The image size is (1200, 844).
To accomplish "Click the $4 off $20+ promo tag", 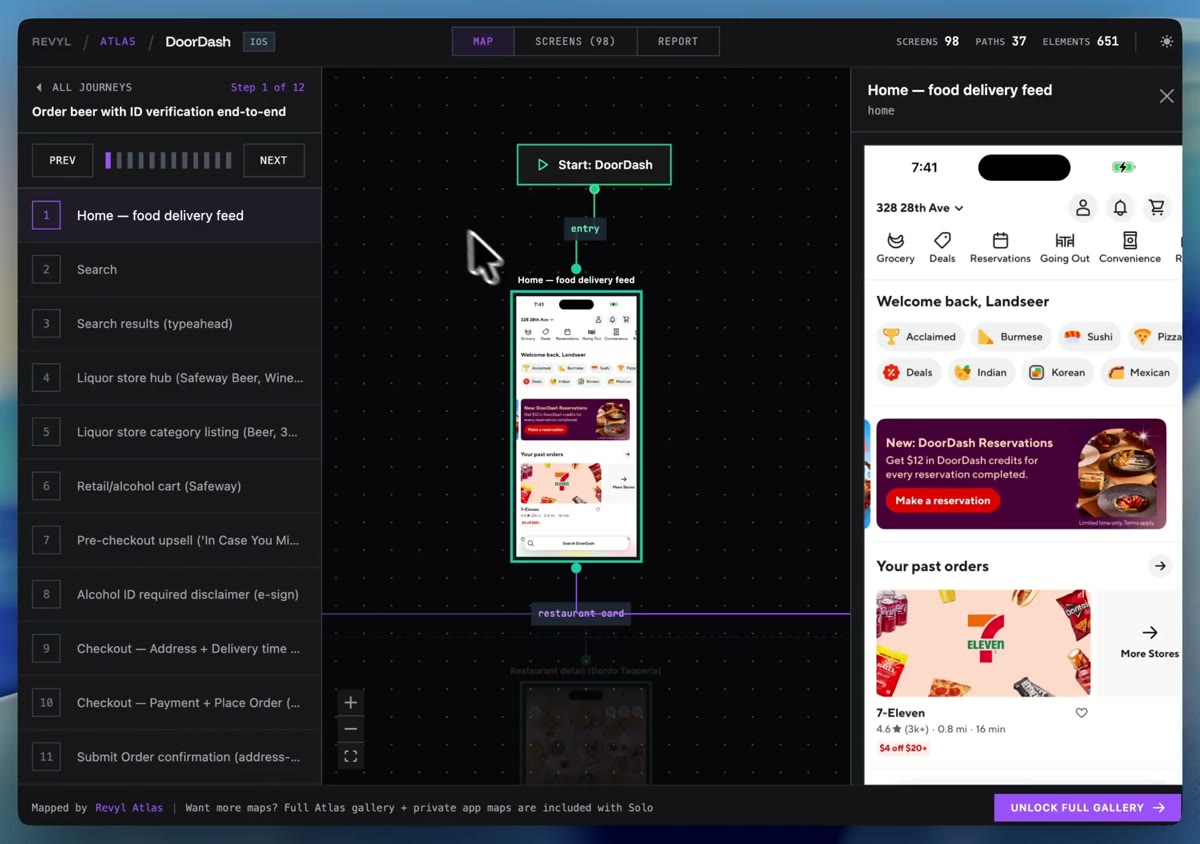I will [903, 748].
